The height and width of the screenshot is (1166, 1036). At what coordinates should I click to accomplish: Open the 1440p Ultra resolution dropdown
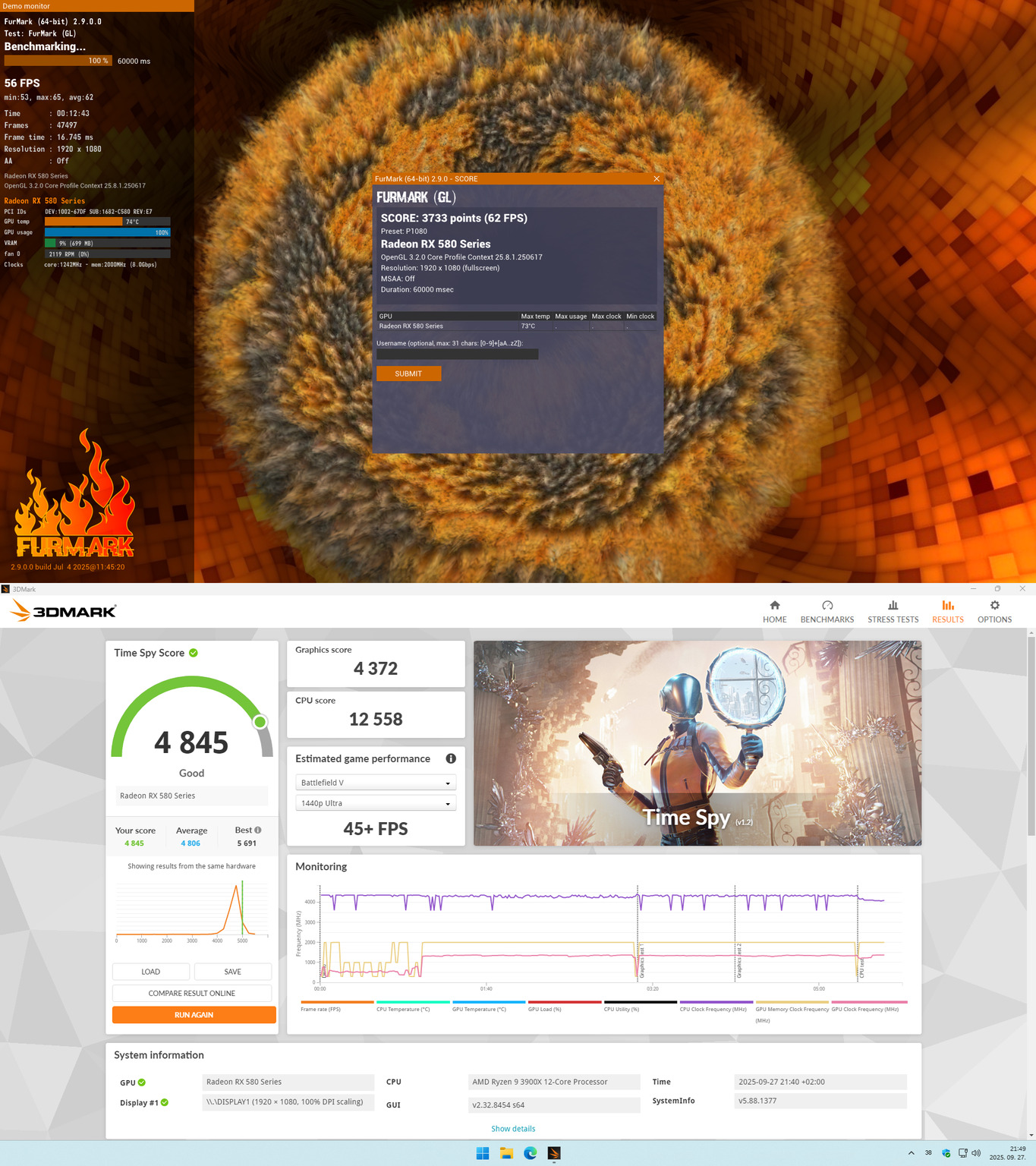(x=376, y=803)
